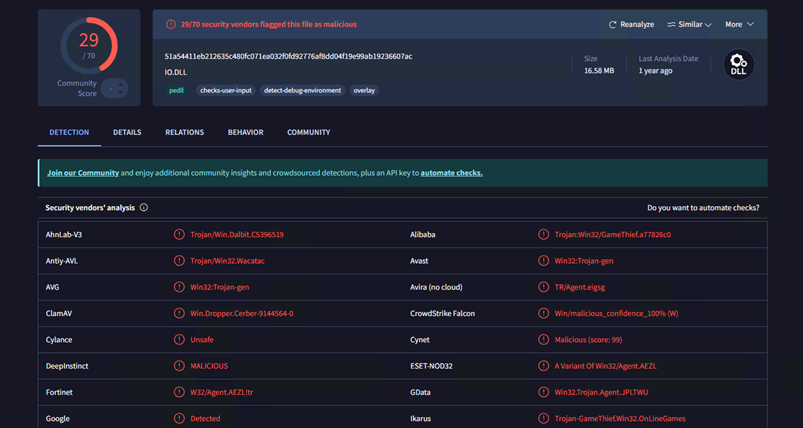
Task: Click the Fortinet warning icon
Action: (x=179, y=392)
